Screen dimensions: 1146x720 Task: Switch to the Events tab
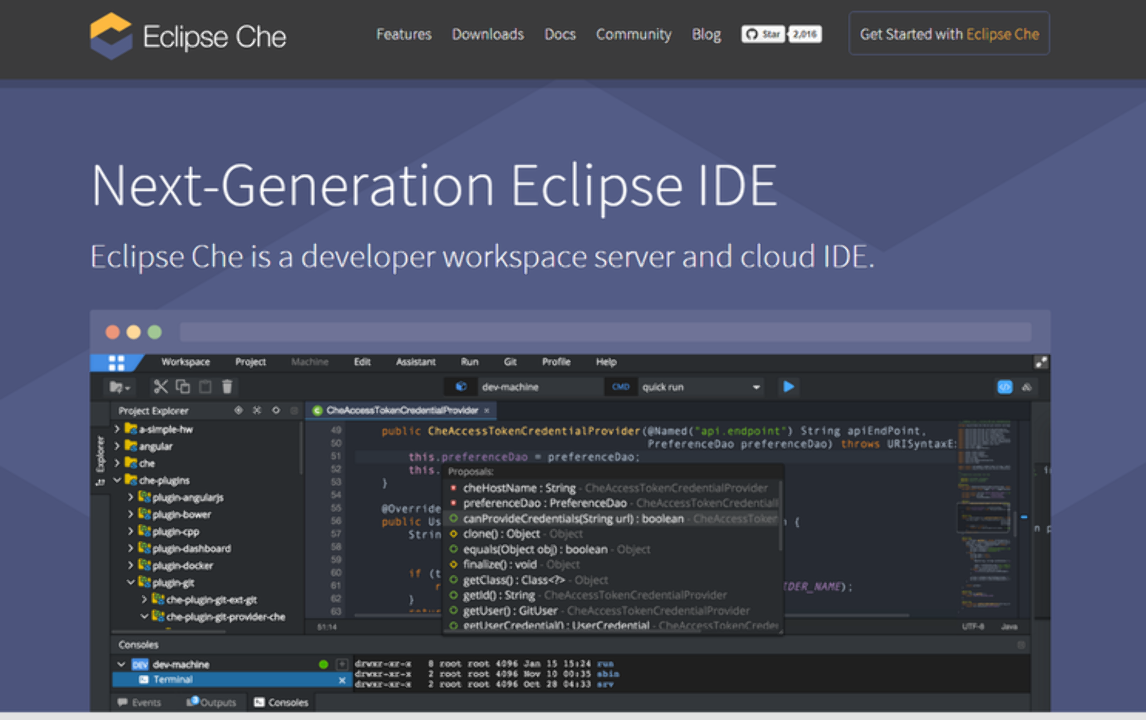(x=140, y=702)
